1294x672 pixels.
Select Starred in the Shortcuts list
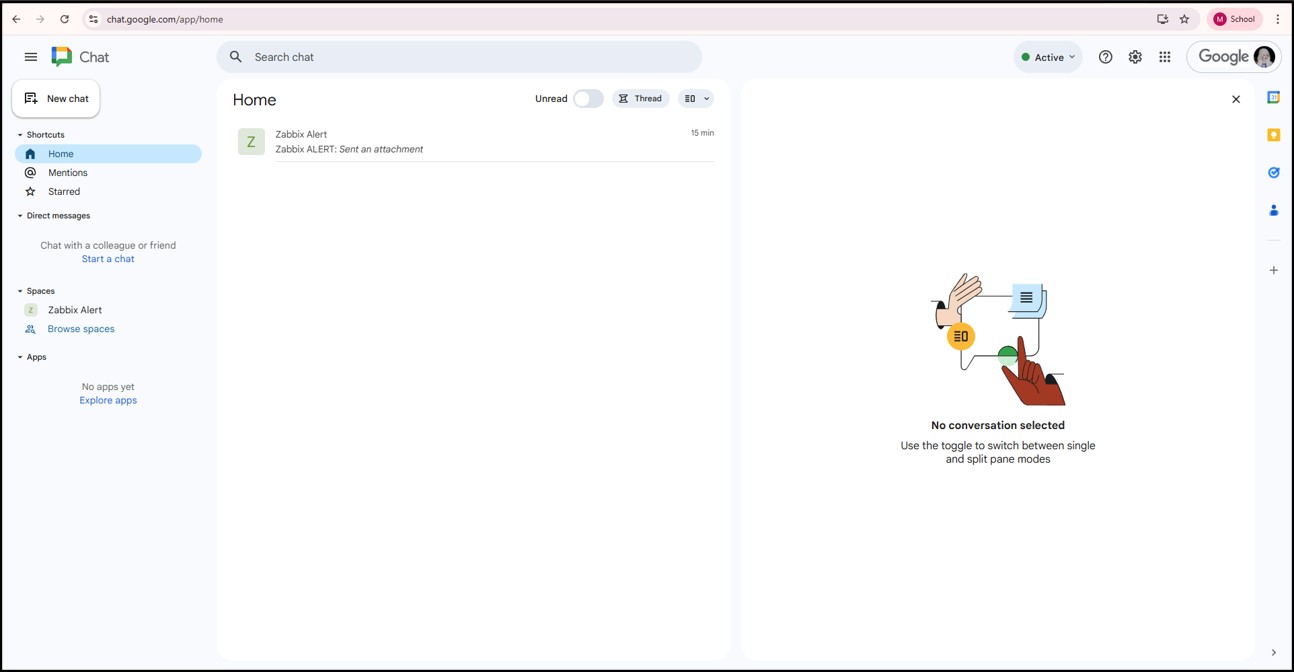click(x=64, y=192)
